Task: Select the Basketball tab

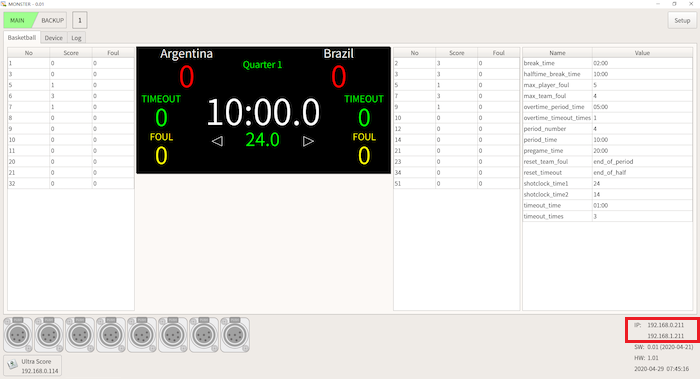Action: 22,37
